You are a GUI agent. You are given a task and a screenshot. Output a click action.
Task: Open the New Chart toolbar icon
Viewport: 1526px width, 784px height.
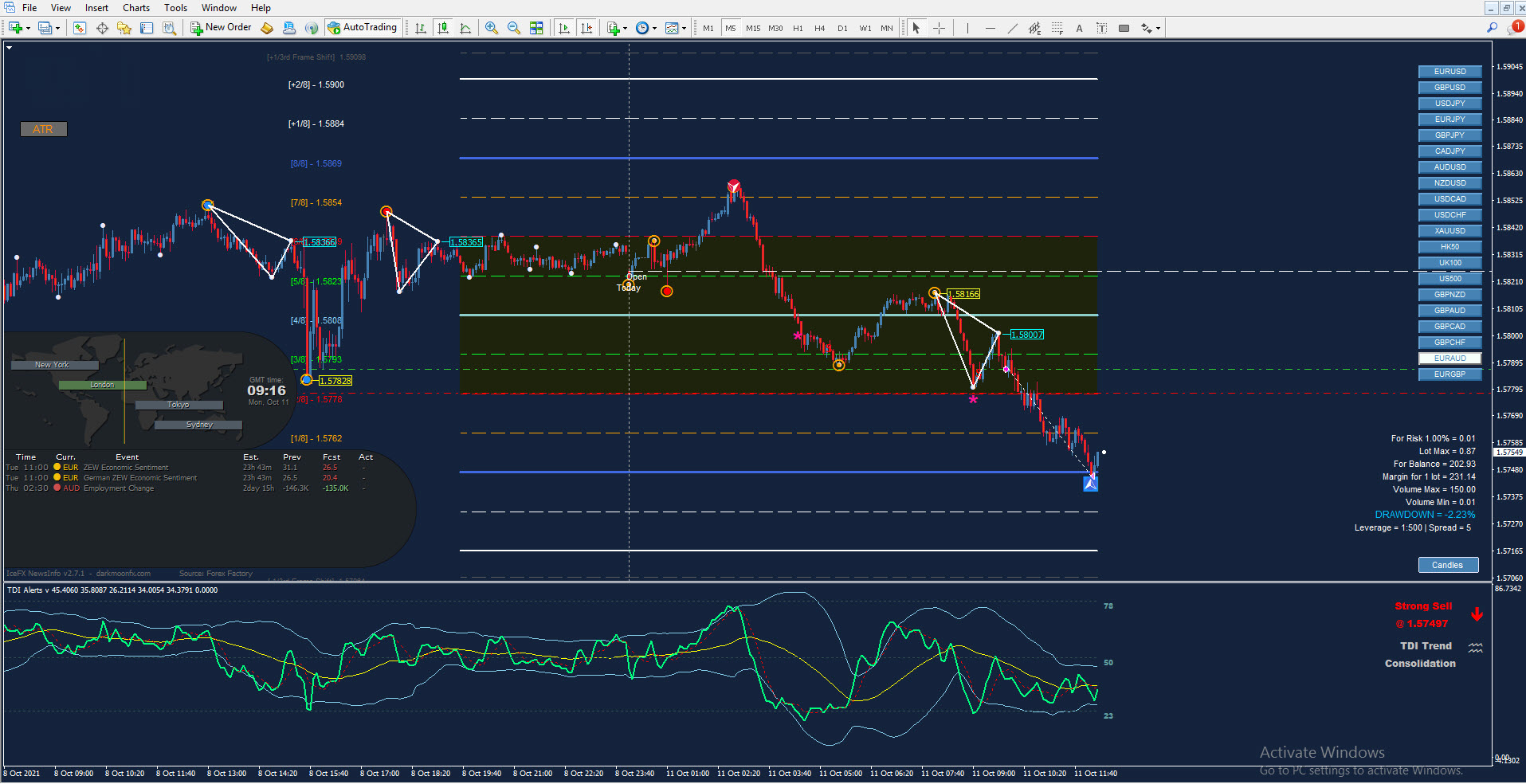coord(15,28)
